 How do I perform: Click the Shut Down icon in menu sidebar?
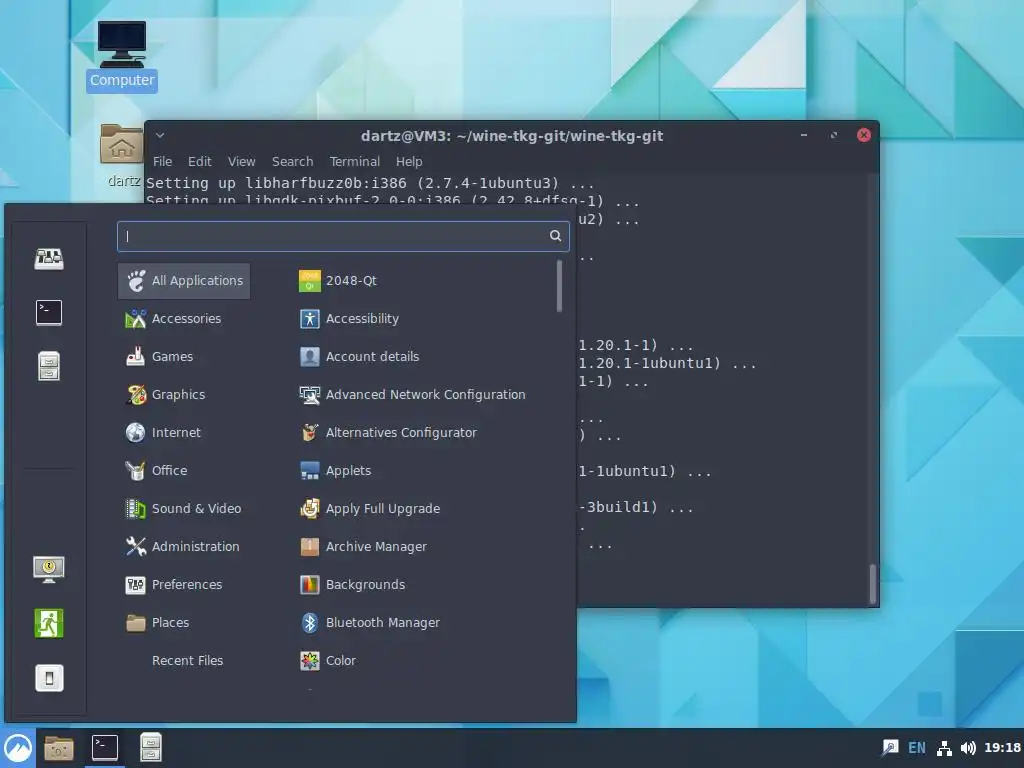tap(49, 678)
